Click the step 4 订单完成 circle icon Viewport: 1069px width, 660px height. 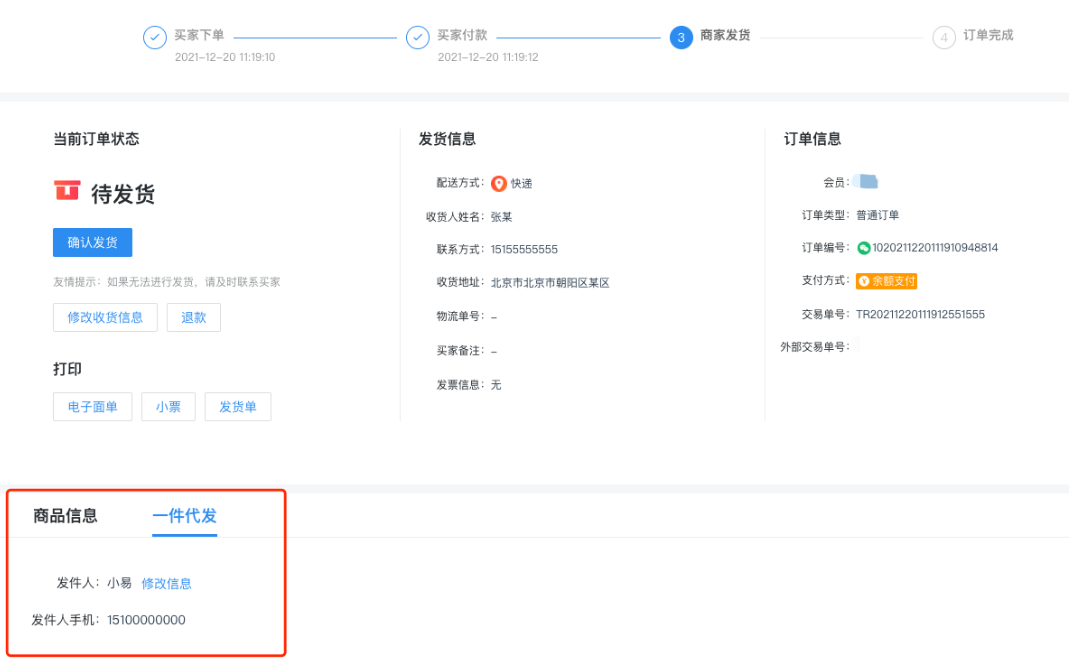click(x=944, y=38)
